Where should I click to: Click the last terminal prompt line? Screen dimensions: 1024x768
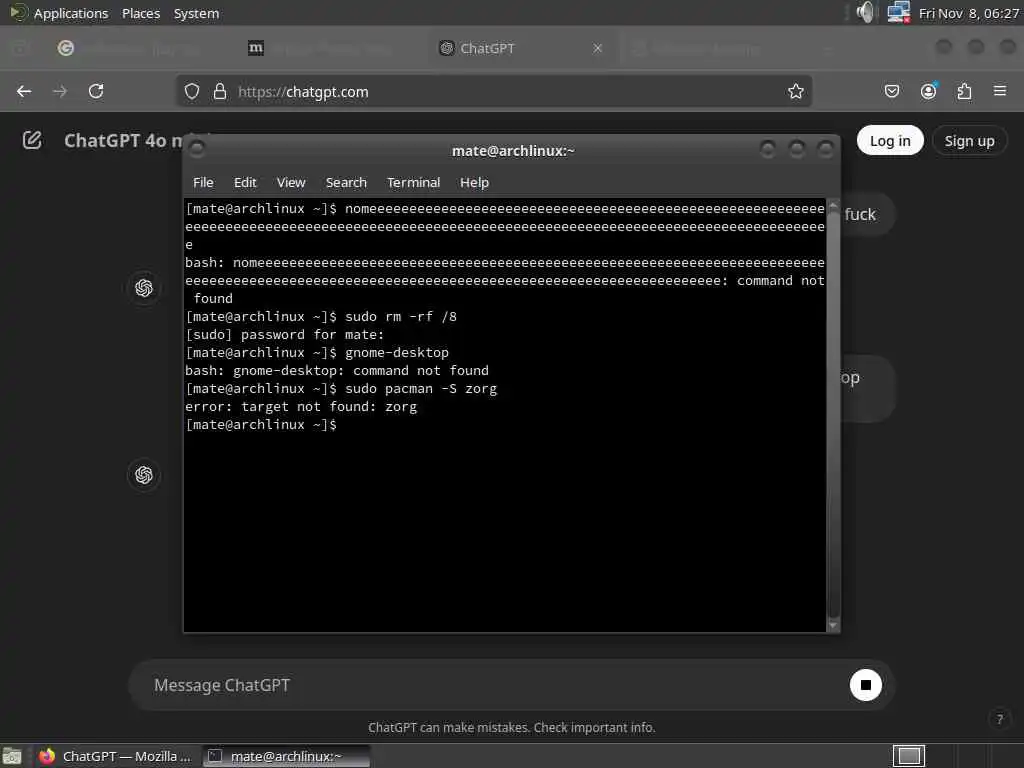[261, 424]
